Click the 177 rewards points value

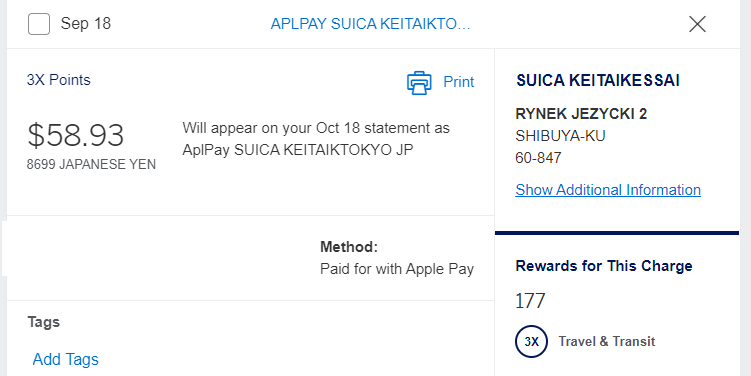coord(530,301)
